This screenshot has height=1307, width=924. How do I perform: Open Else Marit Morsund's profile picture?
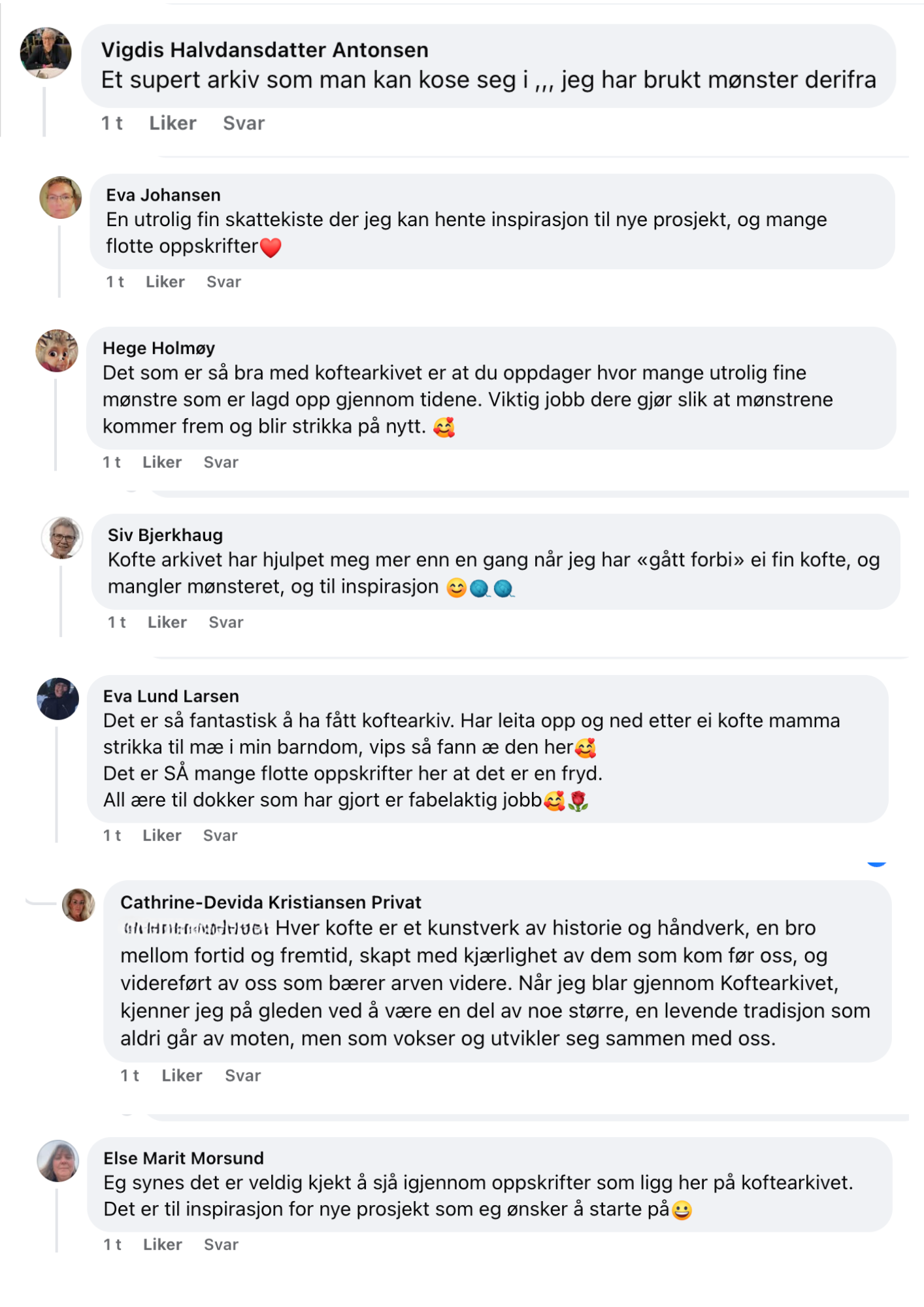[58, 1161]
